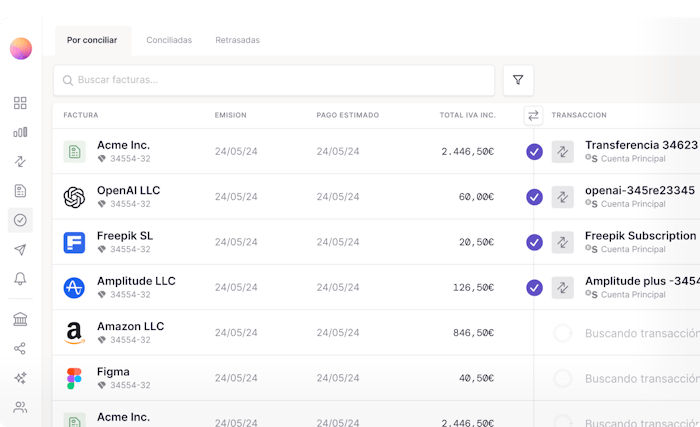This screenshot has height=427, width=700.
Task: Switch to the Retrasadas tab
Action: (x=238, y=40)
